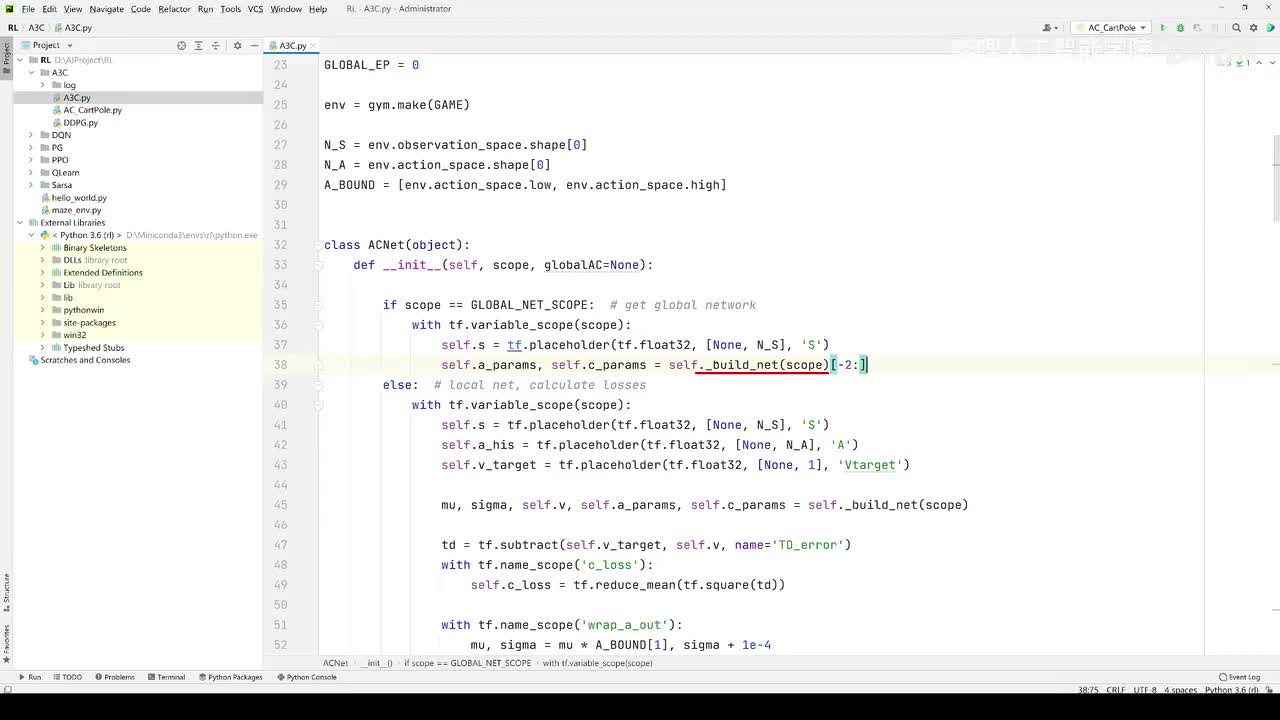The height and width of the screenshot is (720, 1280).
Task: Click the RL breadcrumb in navigation bar
Action: pyautogui.click(x=13, y=28)
